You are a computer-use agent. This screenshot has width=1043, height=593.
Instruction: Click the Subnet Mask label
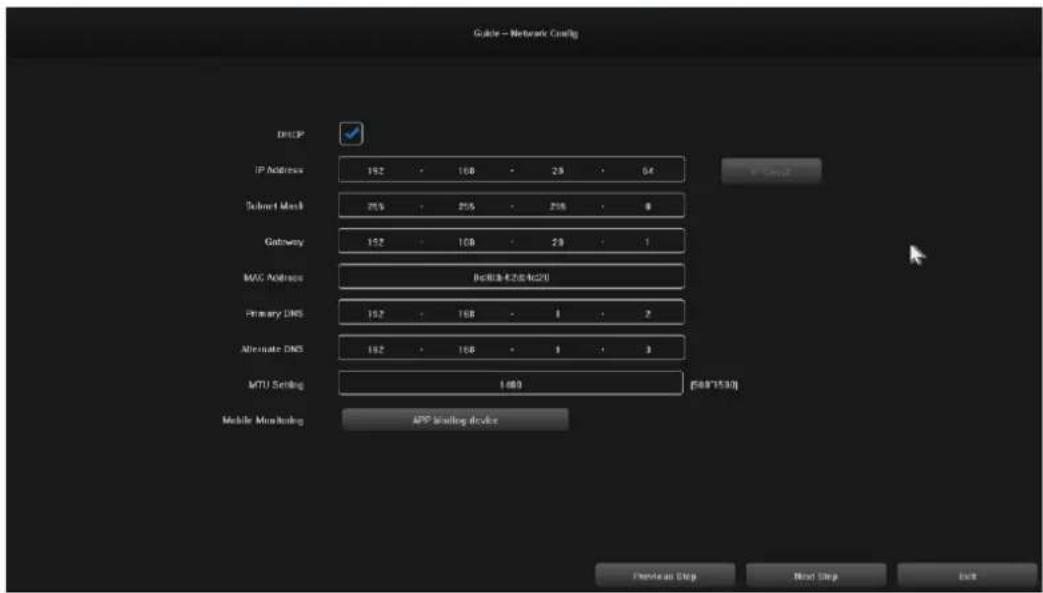[275, 206]
